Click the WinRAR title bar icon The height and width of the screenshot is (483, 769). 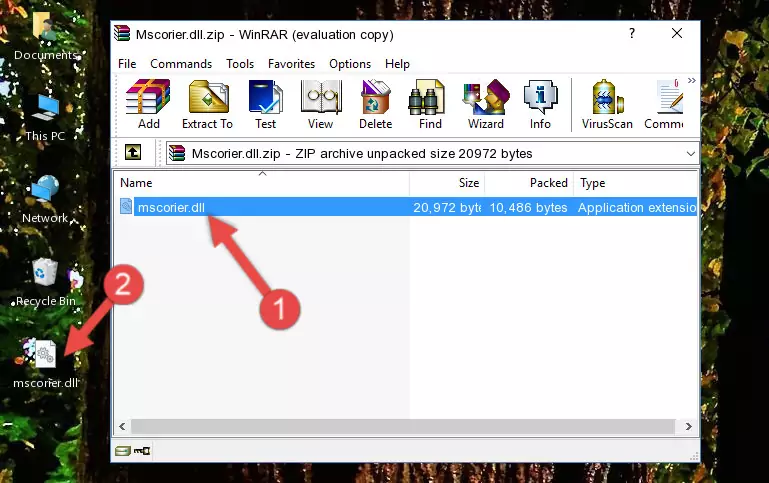pos(122,33)
